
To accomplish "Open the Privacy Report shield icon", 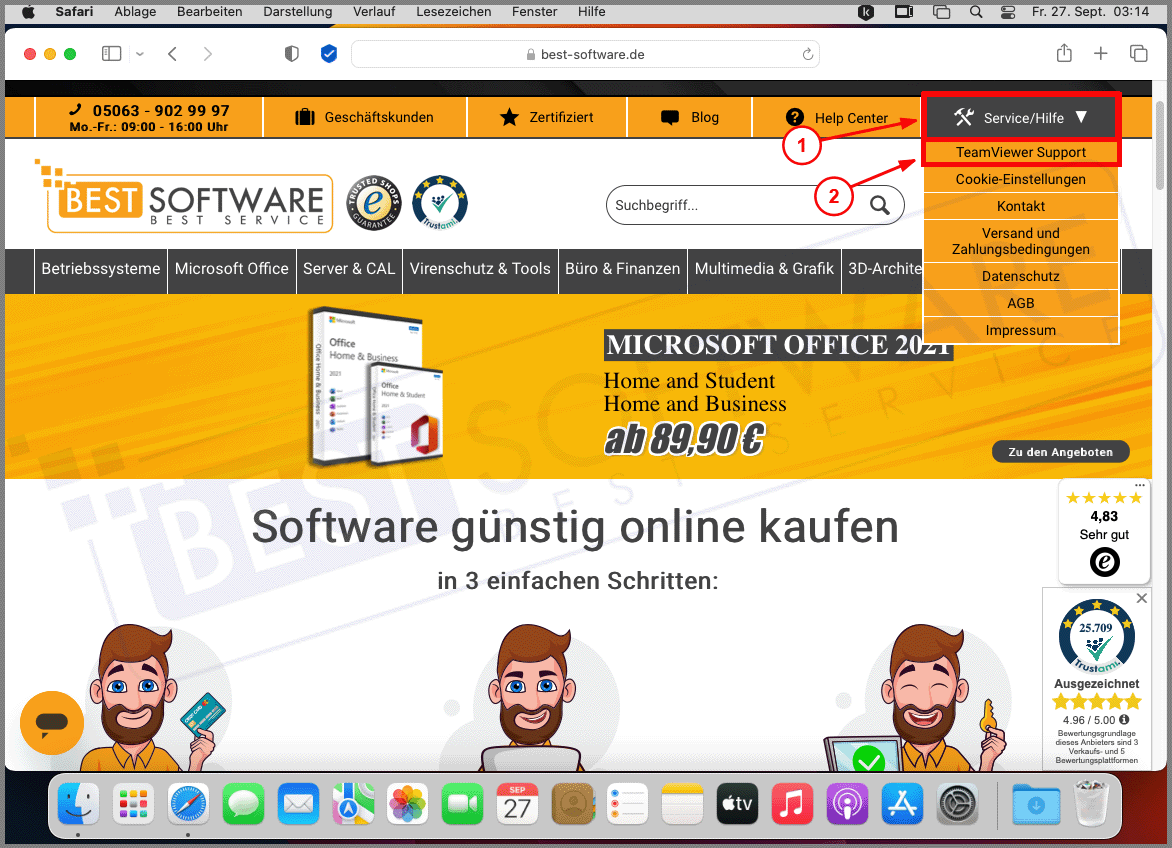I will click(x=291, y=53).
